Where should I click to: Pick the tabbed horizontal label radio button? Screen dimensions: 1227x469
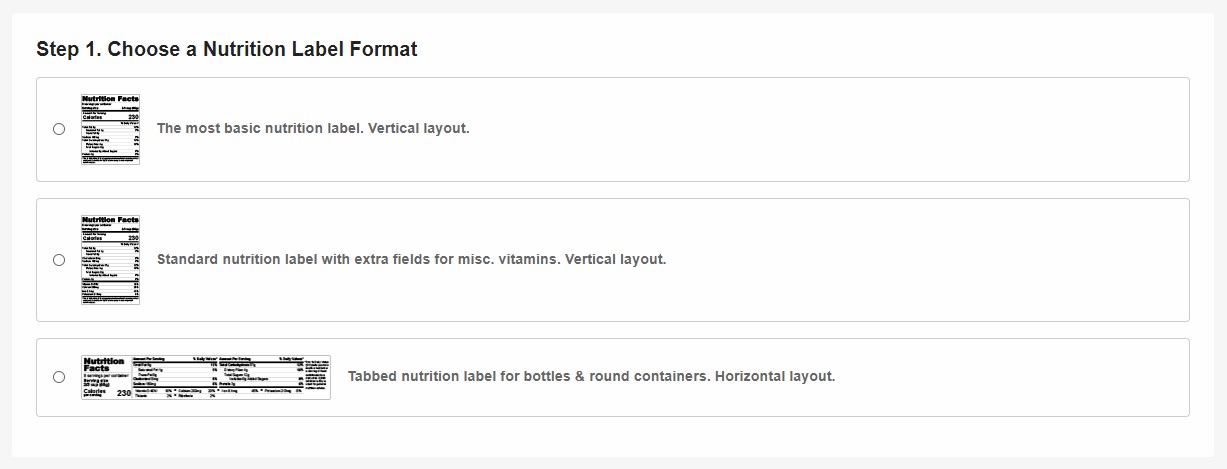59,377
